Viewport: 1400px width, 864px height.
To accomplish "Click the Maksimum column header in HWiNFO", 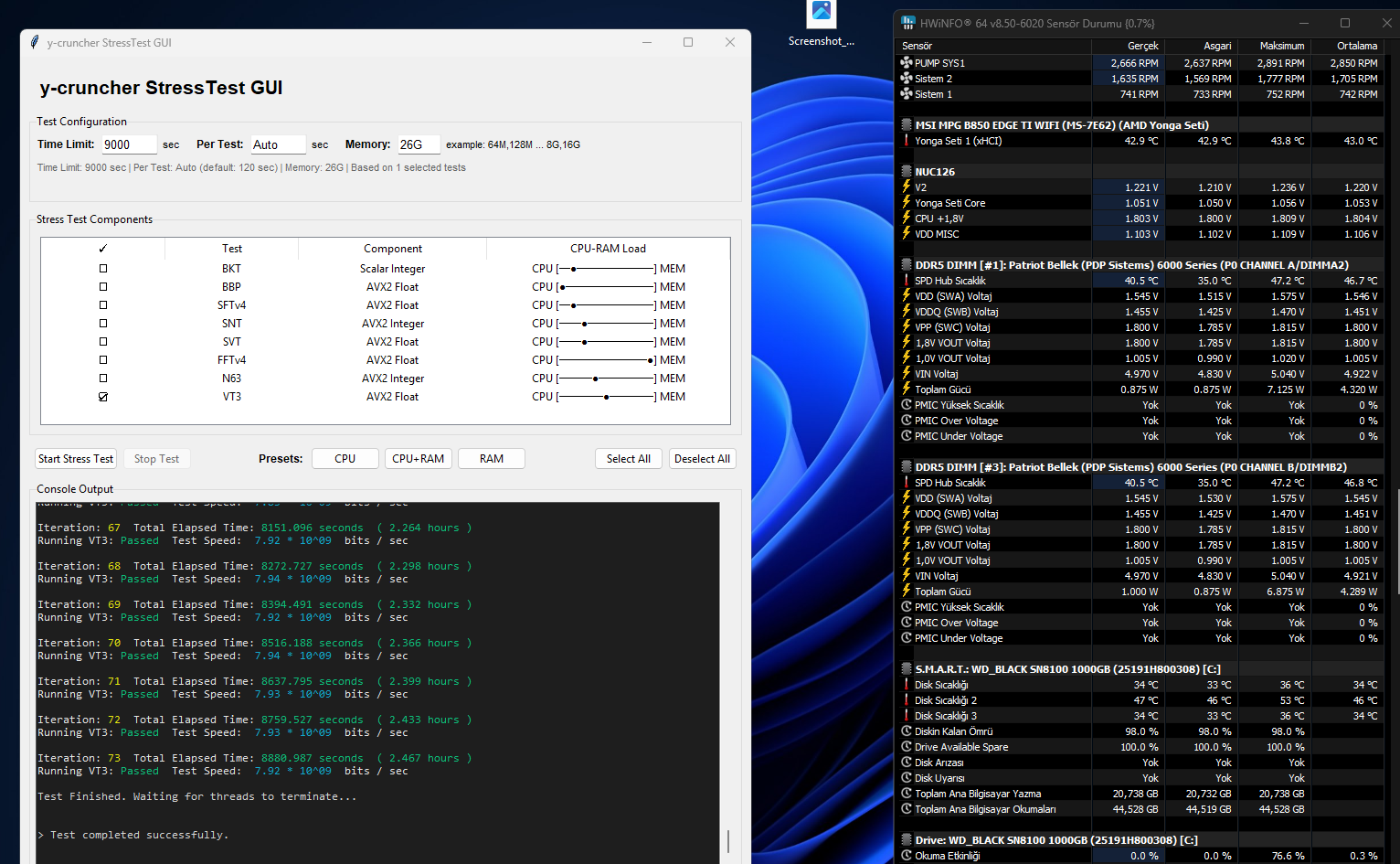I will point(1274,46).
